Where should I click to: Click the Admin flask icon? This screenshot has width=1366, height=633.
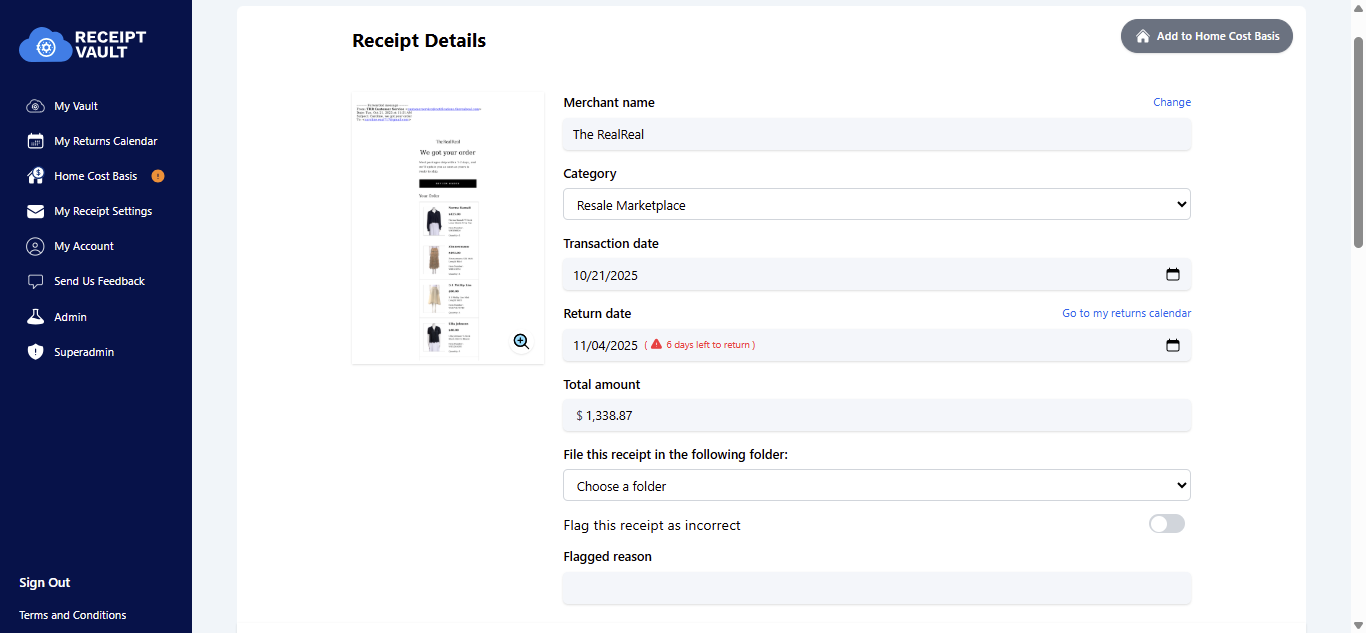coord(35,317)
